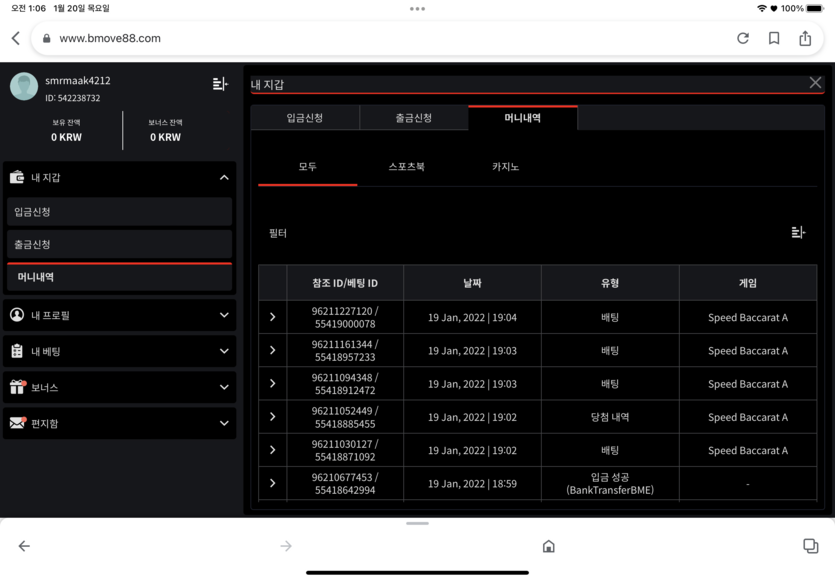835x580 pixels.
Task: Expand row with ID 96211094348
Action: point(273,383)
